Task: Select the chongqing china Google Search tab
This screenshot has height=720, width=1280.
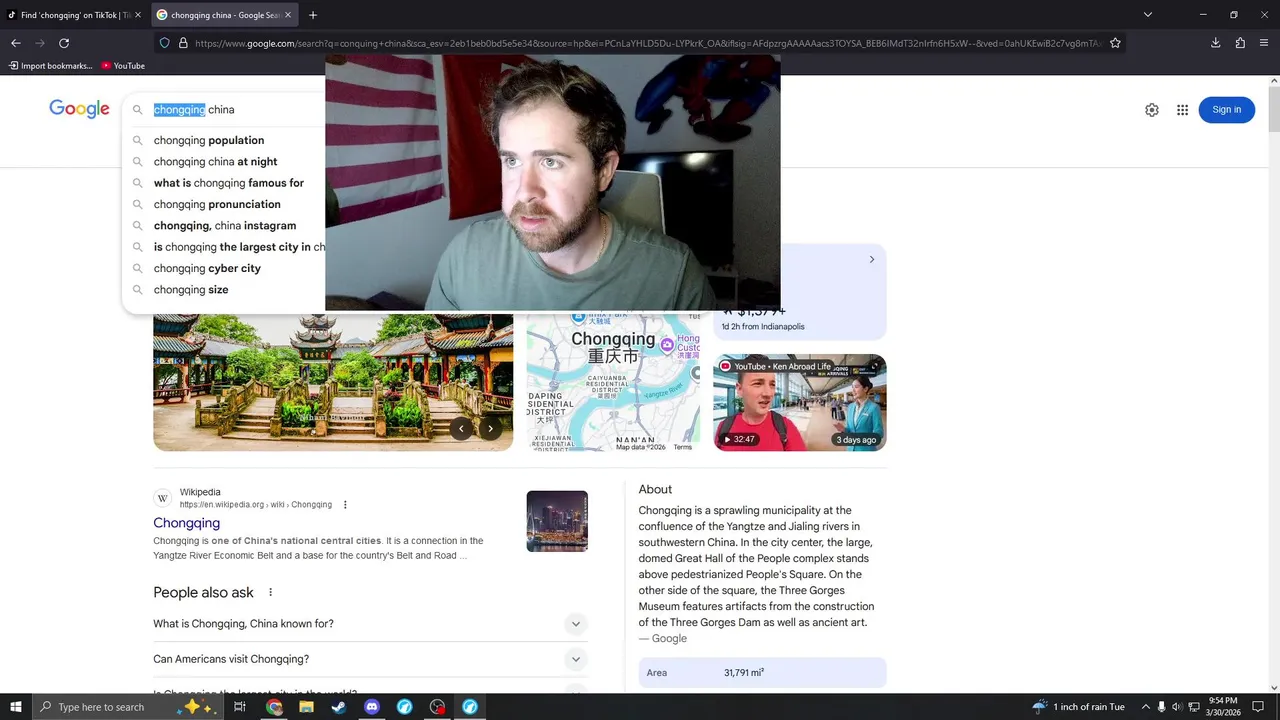Action: tap(224, 15)
